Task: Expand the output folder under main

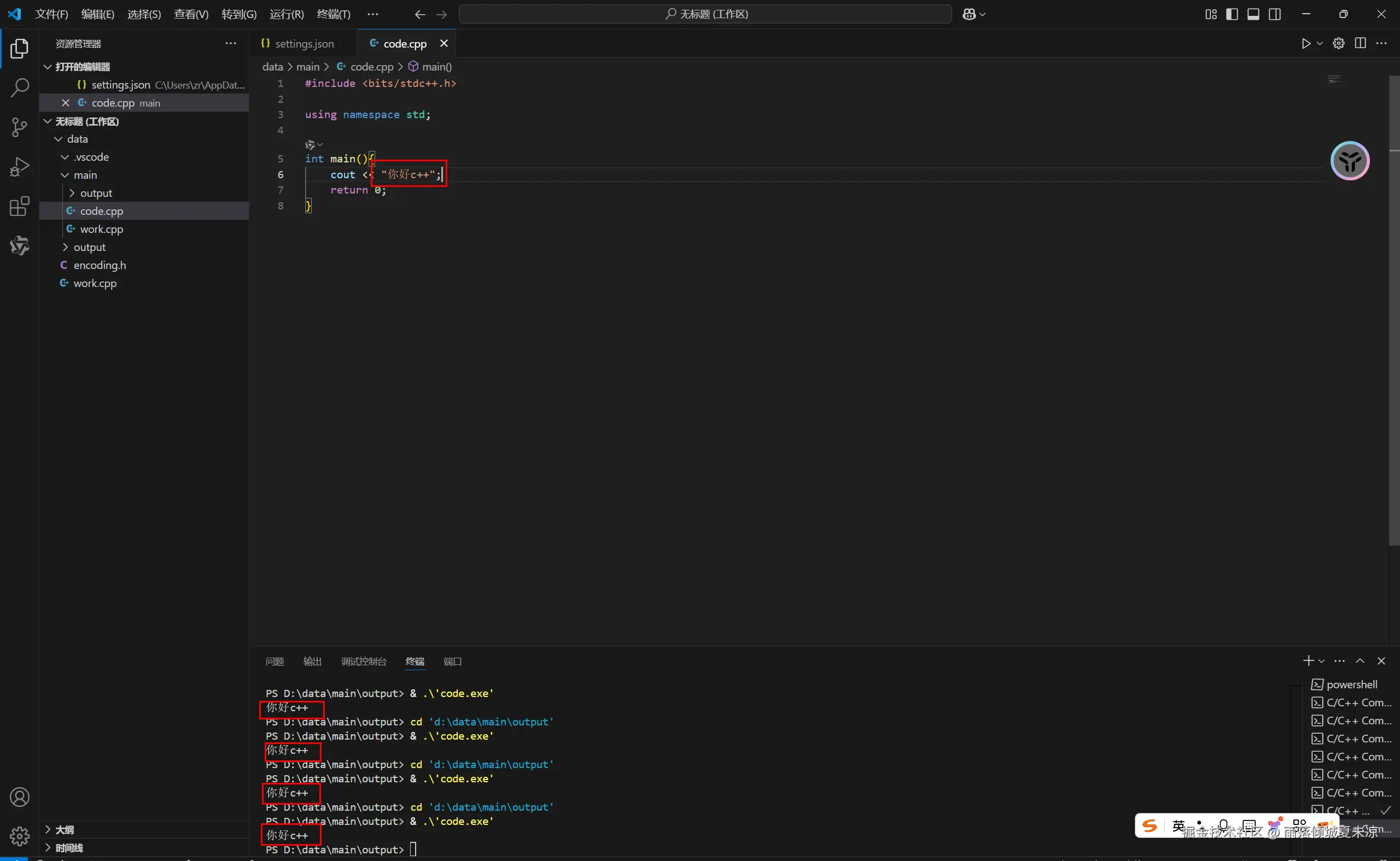Action: [x=96, y=193]
